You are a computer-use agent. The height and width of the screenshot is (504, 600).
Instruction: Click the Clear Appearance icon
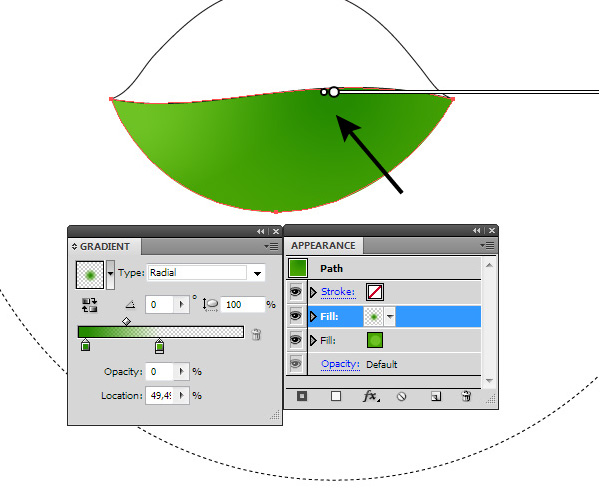pos(402,397)
